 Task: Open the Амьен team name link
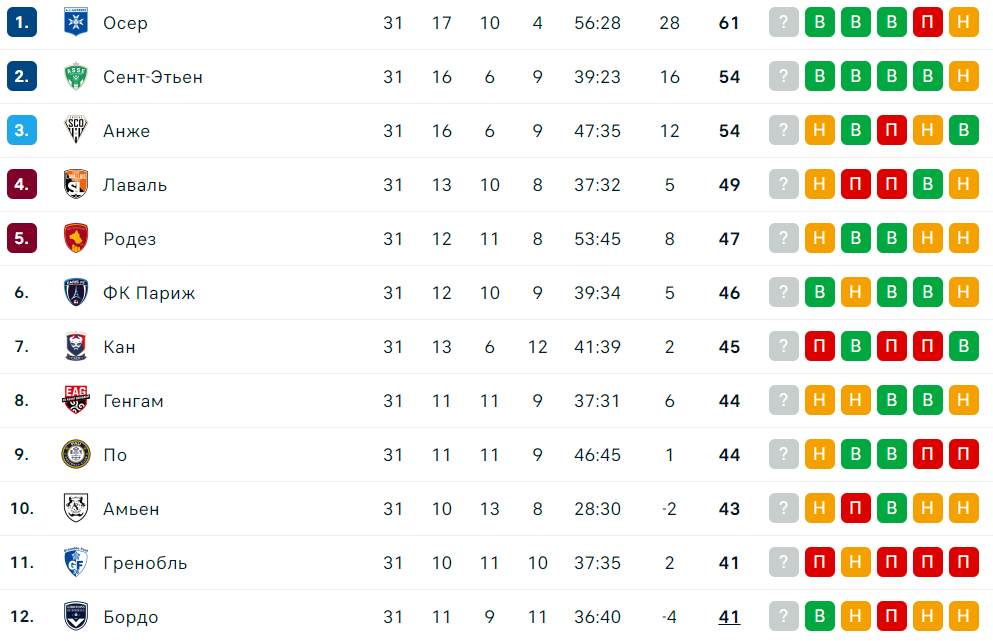pyautogui.click(x=131, y=509)
